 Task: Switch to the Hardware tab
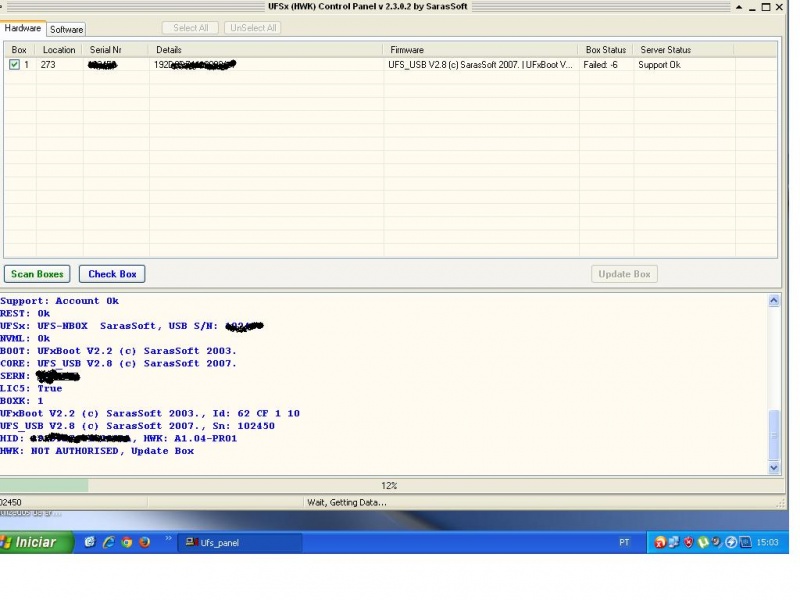coord(23,29)
